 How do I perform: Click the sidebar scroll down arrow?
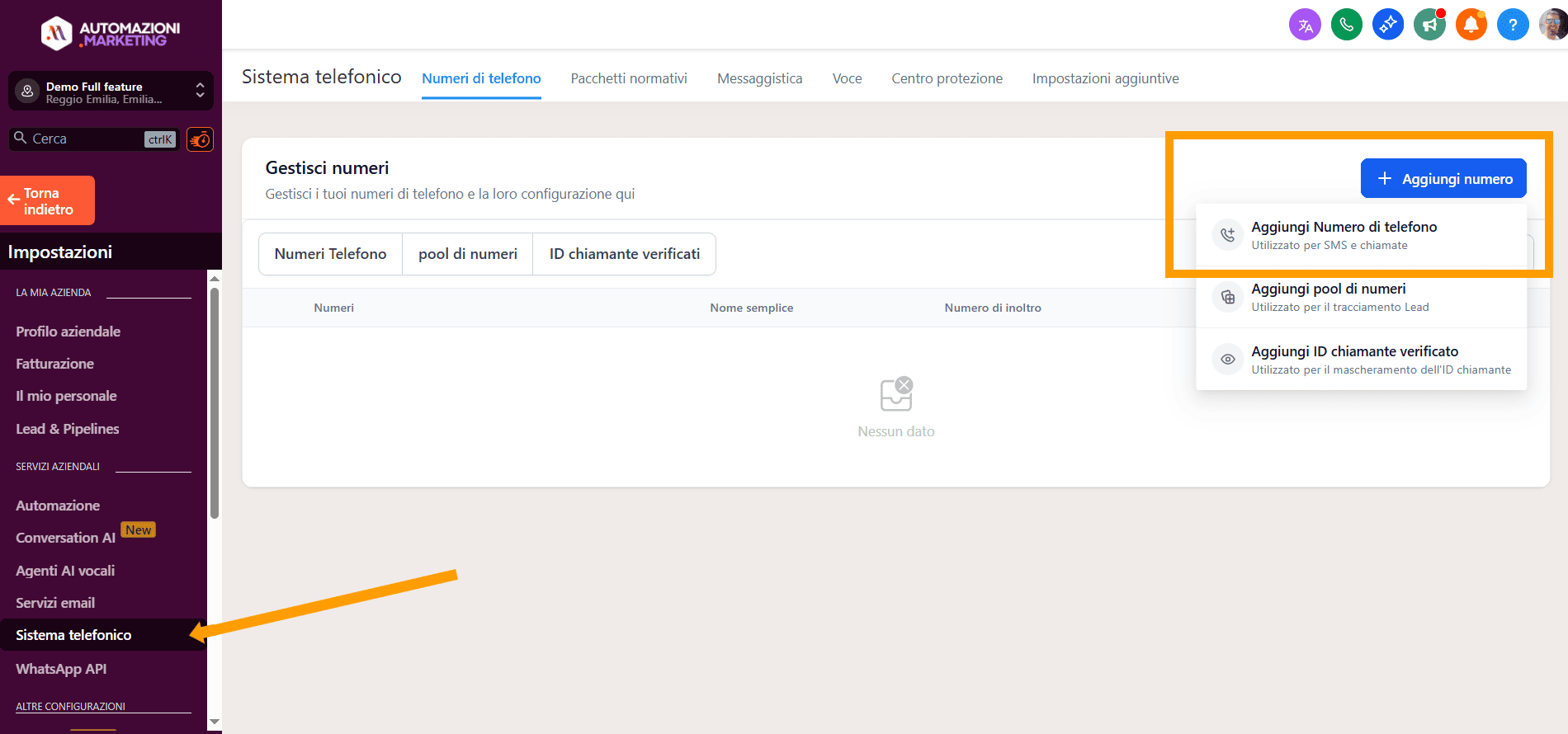(x=215, y=722)
